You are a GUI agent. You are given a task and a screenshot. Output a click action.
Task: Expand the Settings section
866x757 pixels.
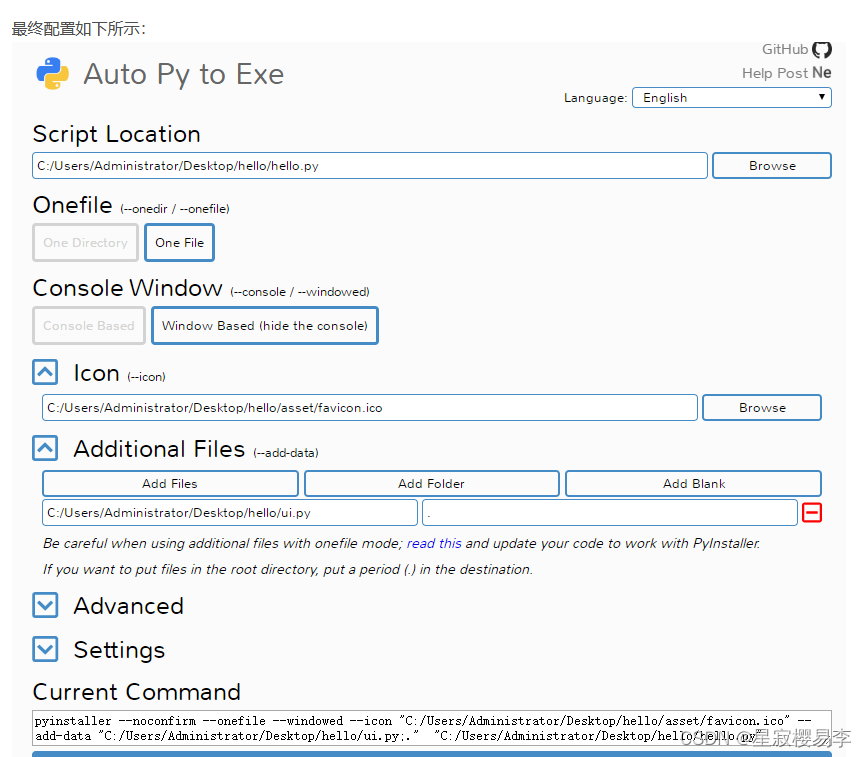pos(45,649)
